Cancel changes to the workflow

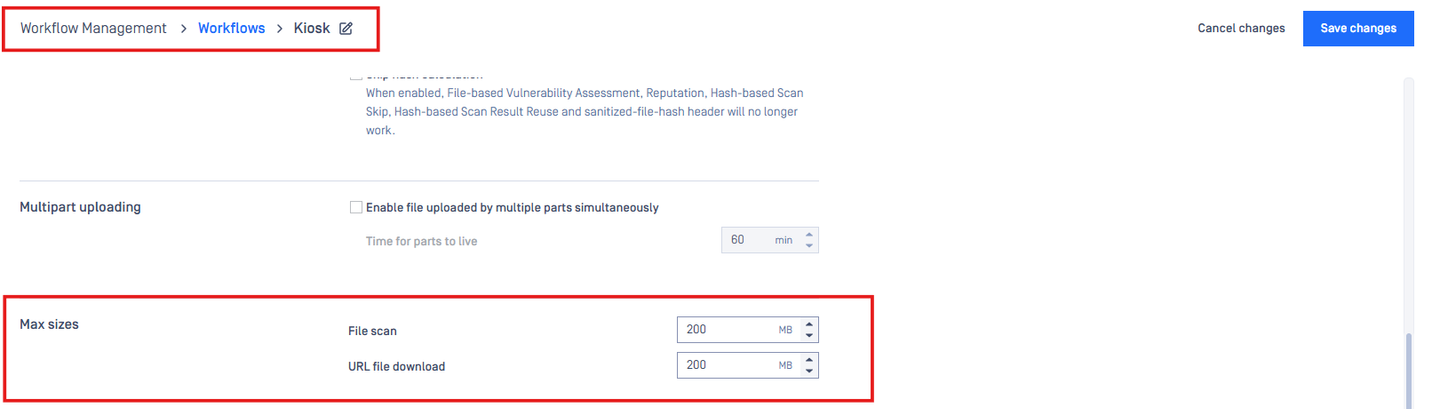click(x=1241, y=28)
